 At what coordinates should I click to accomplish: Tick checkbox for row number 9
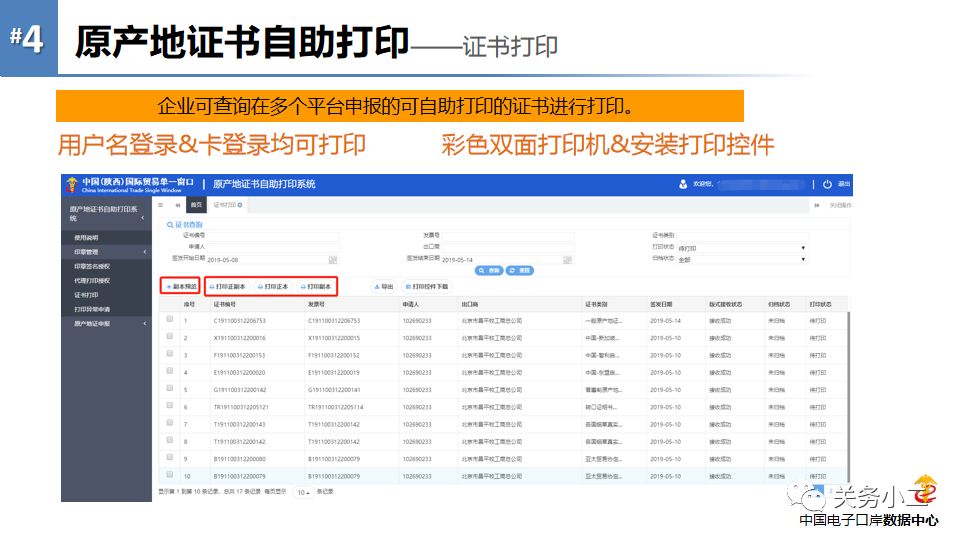tap(170, 457)
